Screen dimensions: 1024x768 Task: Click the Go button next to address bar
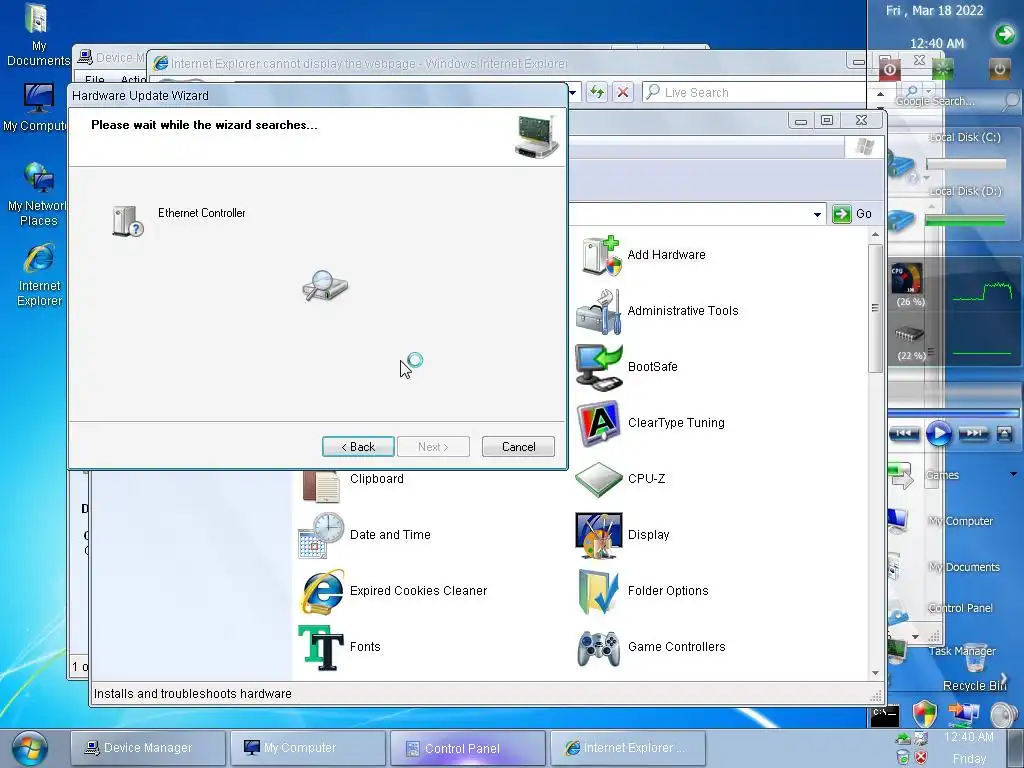click(x=852, y=214)
